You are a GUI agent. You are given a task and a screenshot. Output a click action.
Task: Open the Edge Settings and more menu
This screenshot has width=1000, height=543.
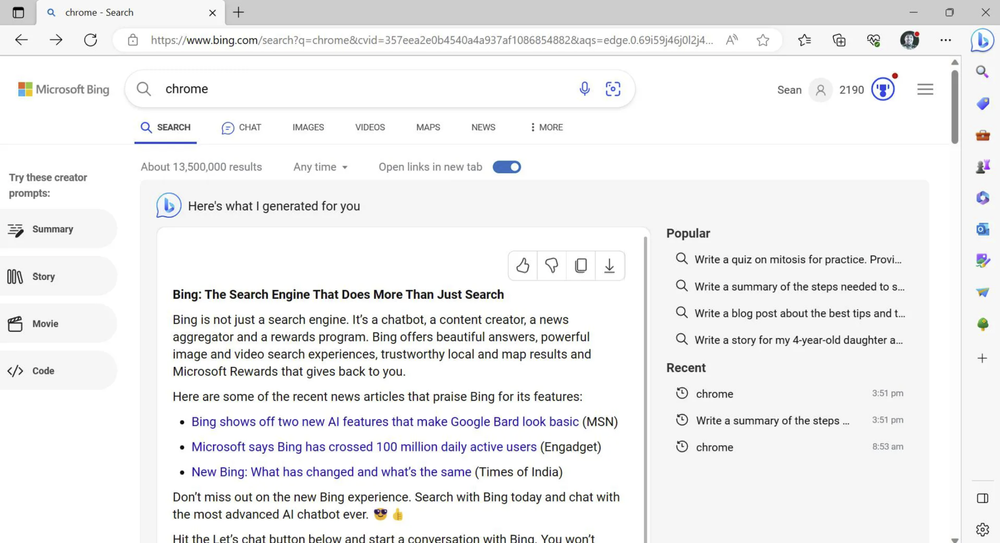pos(946,40)
